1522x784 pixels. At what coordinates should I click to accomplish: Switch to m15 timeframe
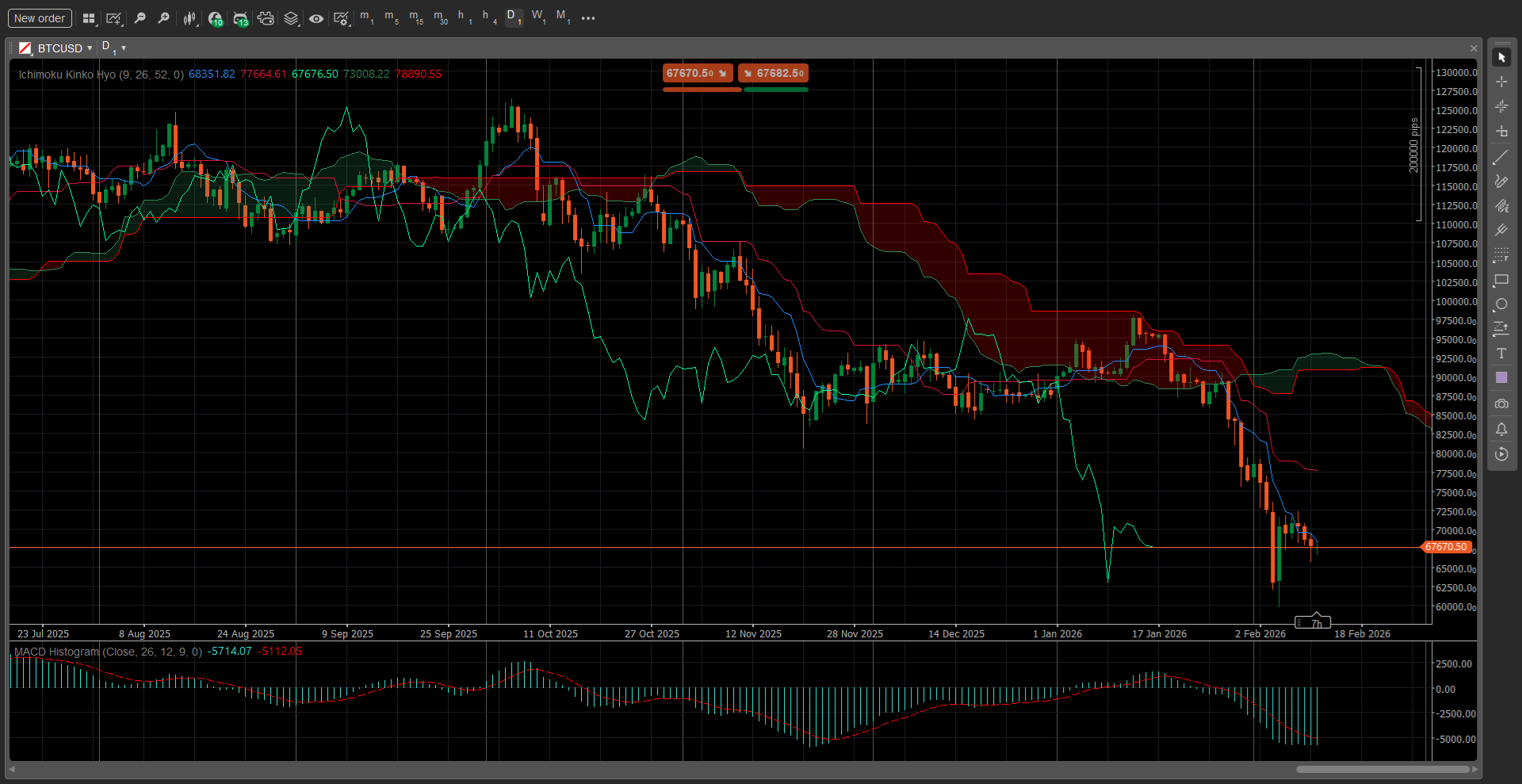click(x=415, y=17)
